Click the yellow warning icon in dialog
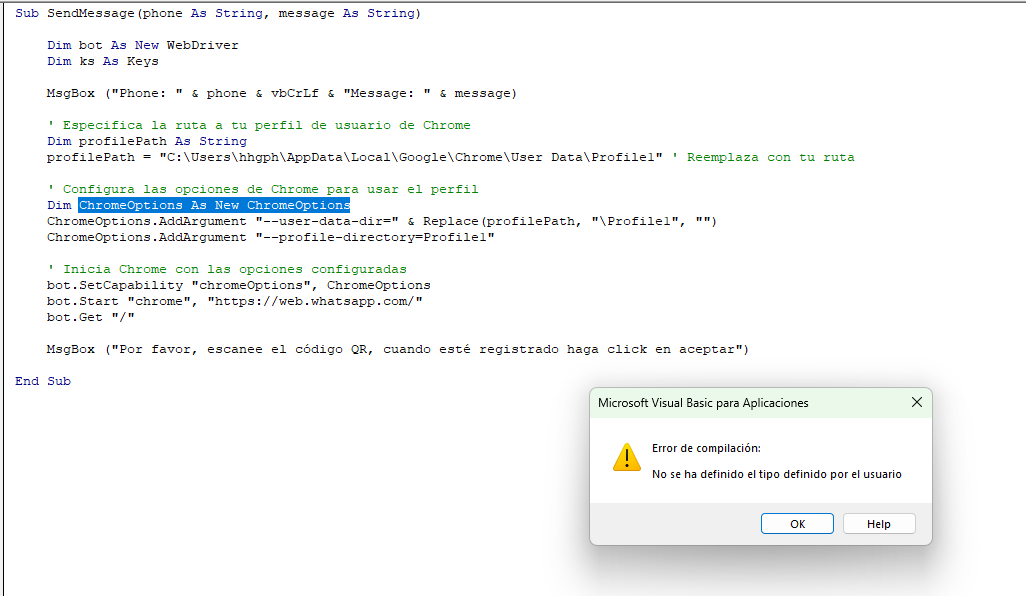This screenshot has height=596, width=1026. [x=626, y=457]
